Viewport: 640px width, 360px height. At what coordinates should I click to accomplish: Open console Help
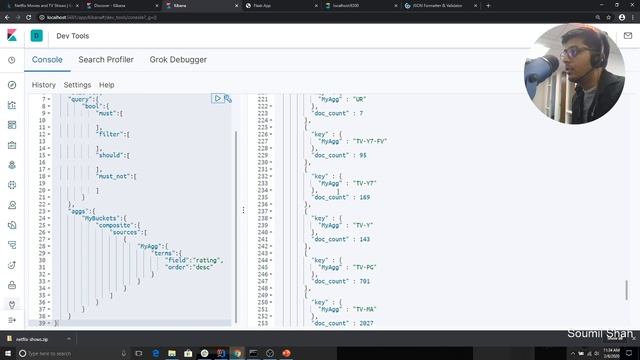click(107, 85)
